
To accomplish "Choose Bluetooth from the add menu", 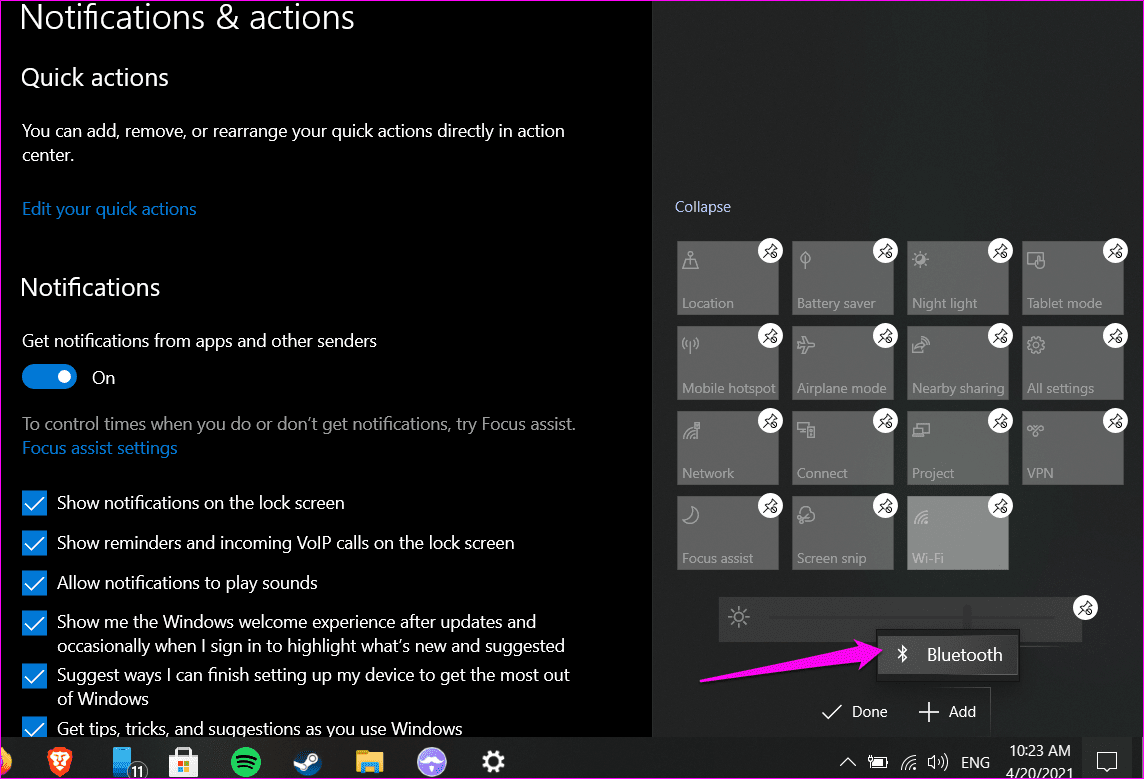I will point(948,654).
